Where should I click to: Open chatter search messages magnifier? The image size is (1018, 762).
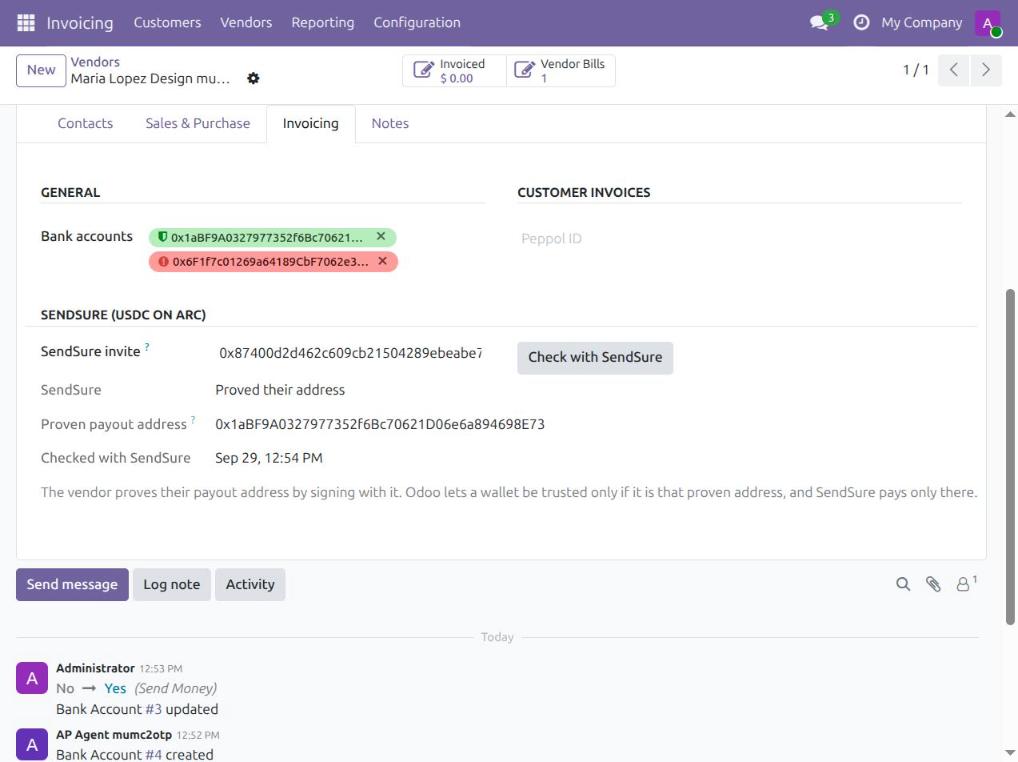pyautogui.click(x=902, y=584)
